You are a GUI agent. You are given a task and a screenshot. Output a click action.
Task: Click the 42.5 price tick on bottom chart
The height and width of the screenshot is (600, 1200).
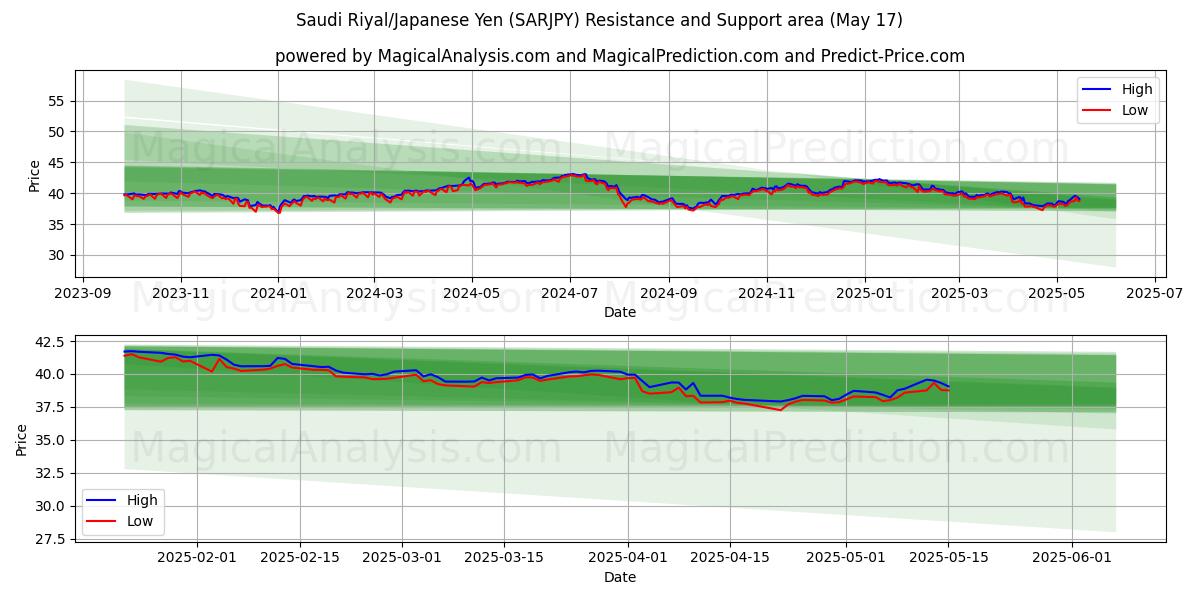[x=51, y=342]
